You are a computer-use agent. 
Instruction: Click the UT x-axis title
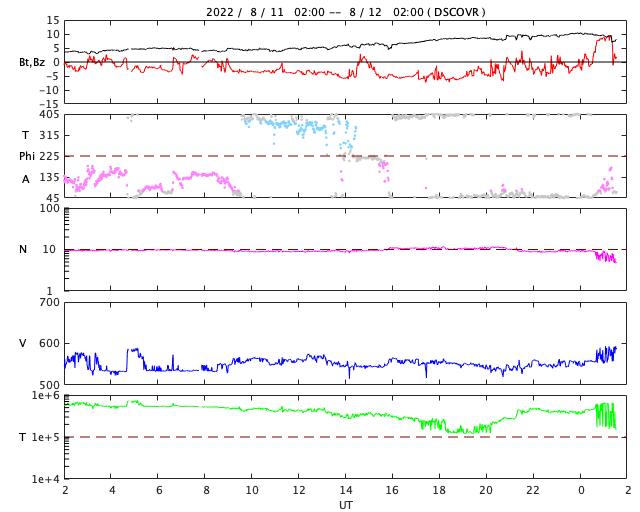point(345,505)
